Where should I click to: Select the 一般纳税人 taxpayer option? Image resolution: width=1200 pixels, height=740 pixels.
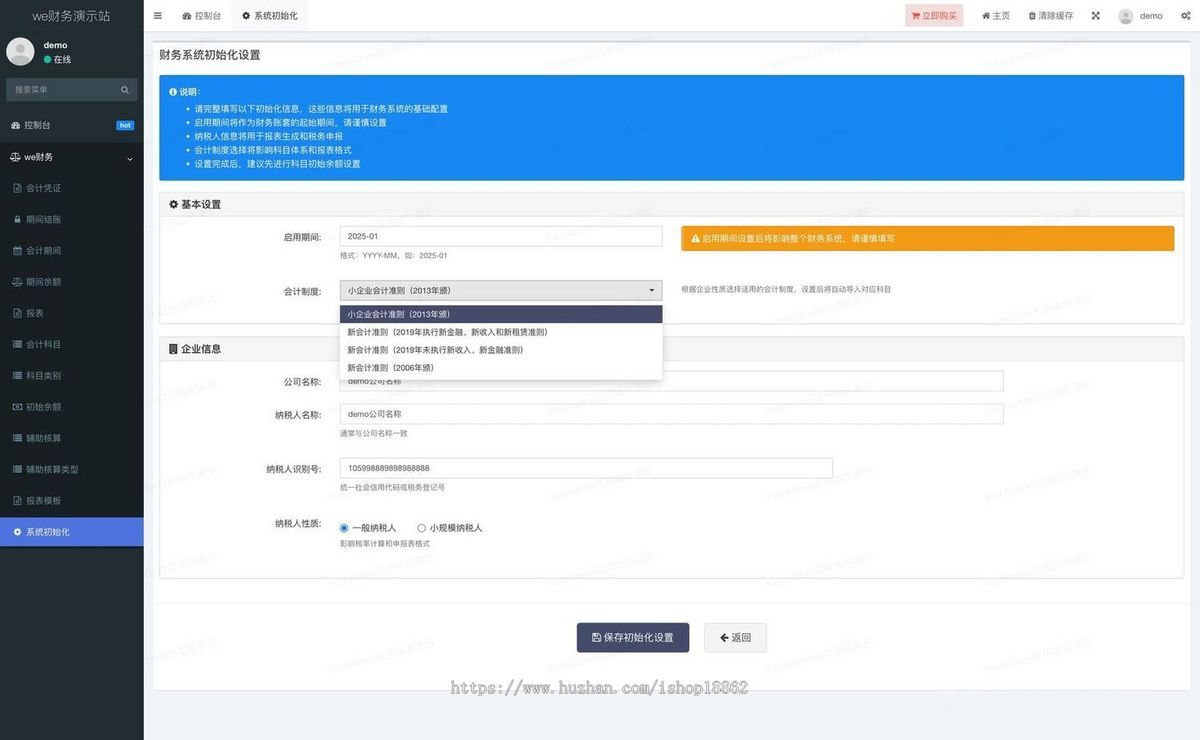tap(344, 528)
